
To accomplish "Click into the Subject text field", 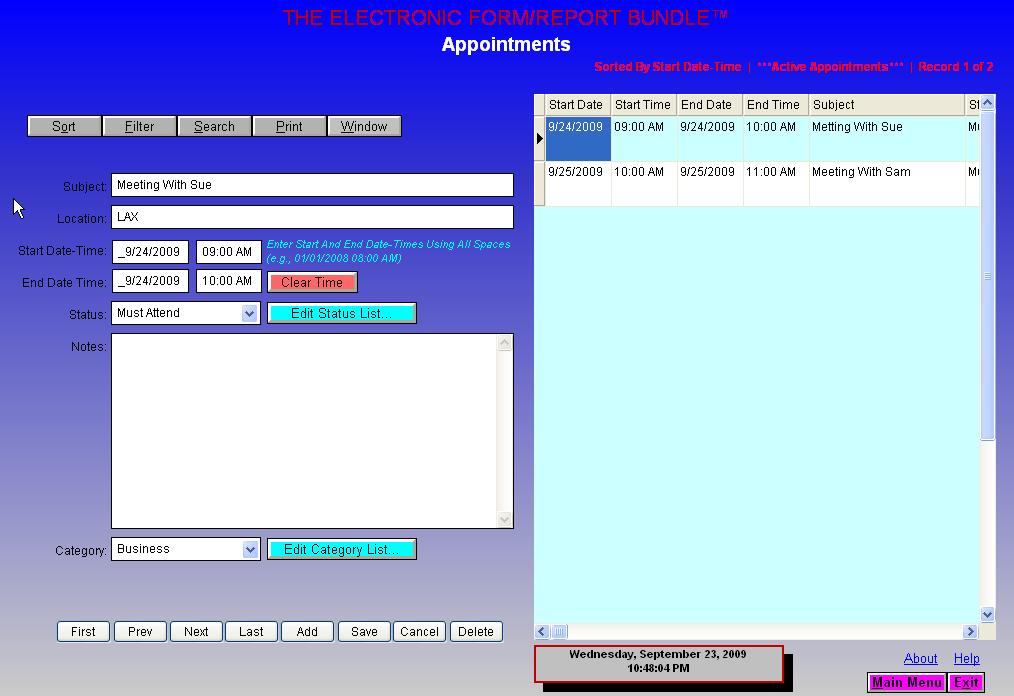I will click(312, 185).
